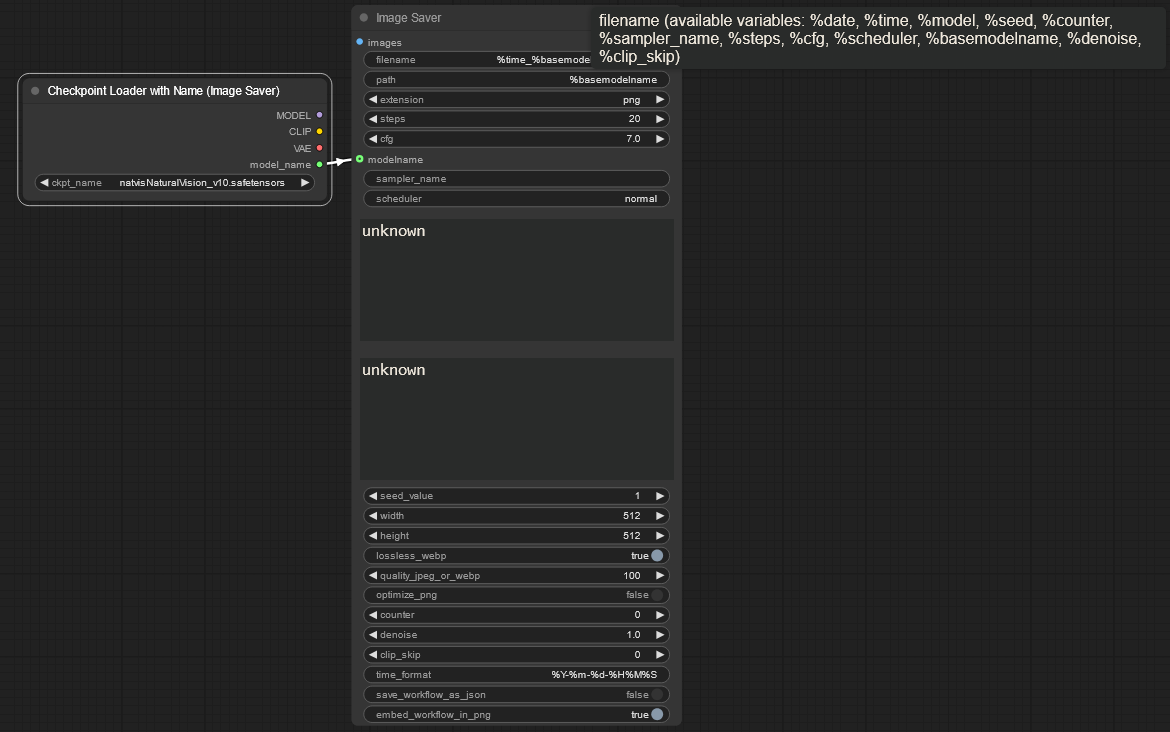This screenshot has width=1170, height=732.
Task: Select next checkpoint with ckpt_name right arrow
Action: click(304, 183)
